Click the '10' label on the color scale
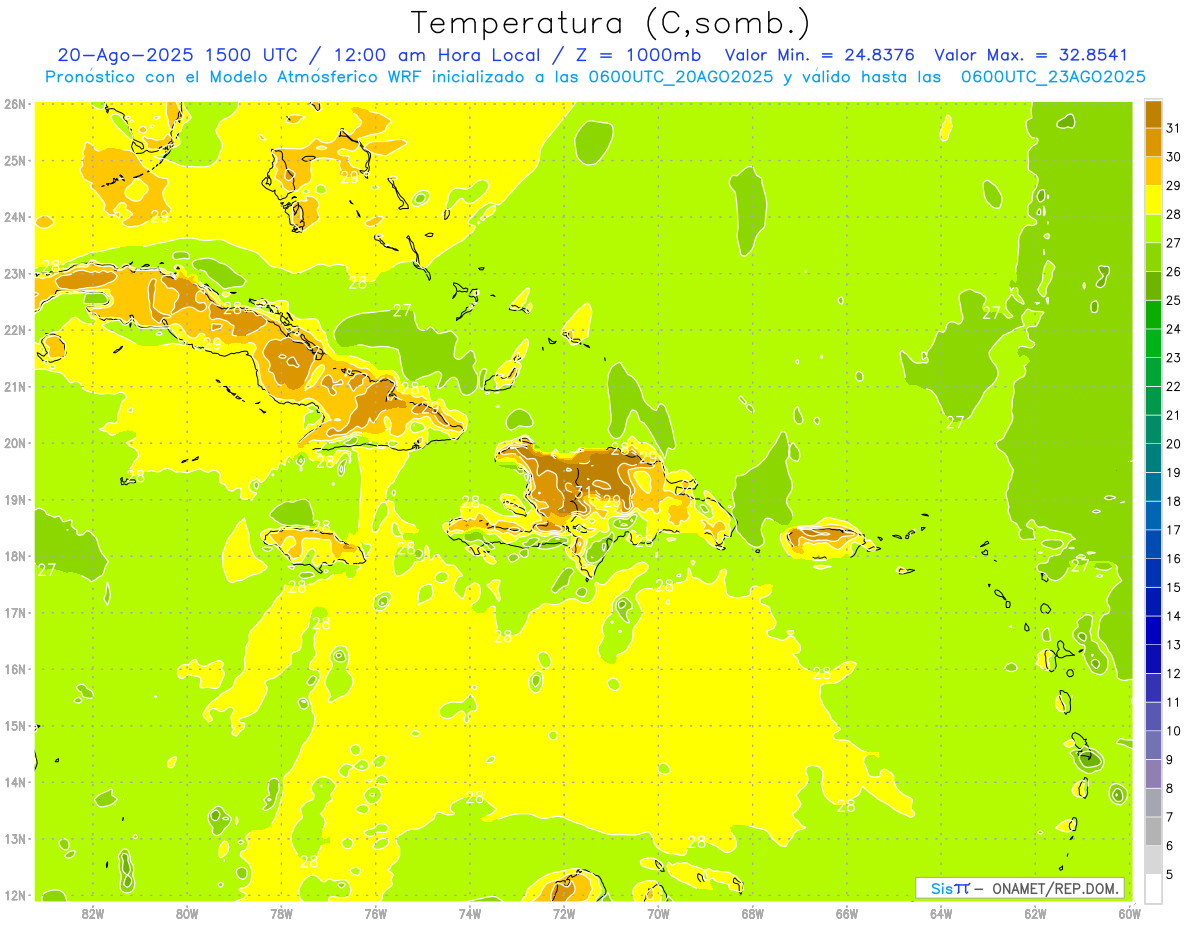 click(1173, 731)
